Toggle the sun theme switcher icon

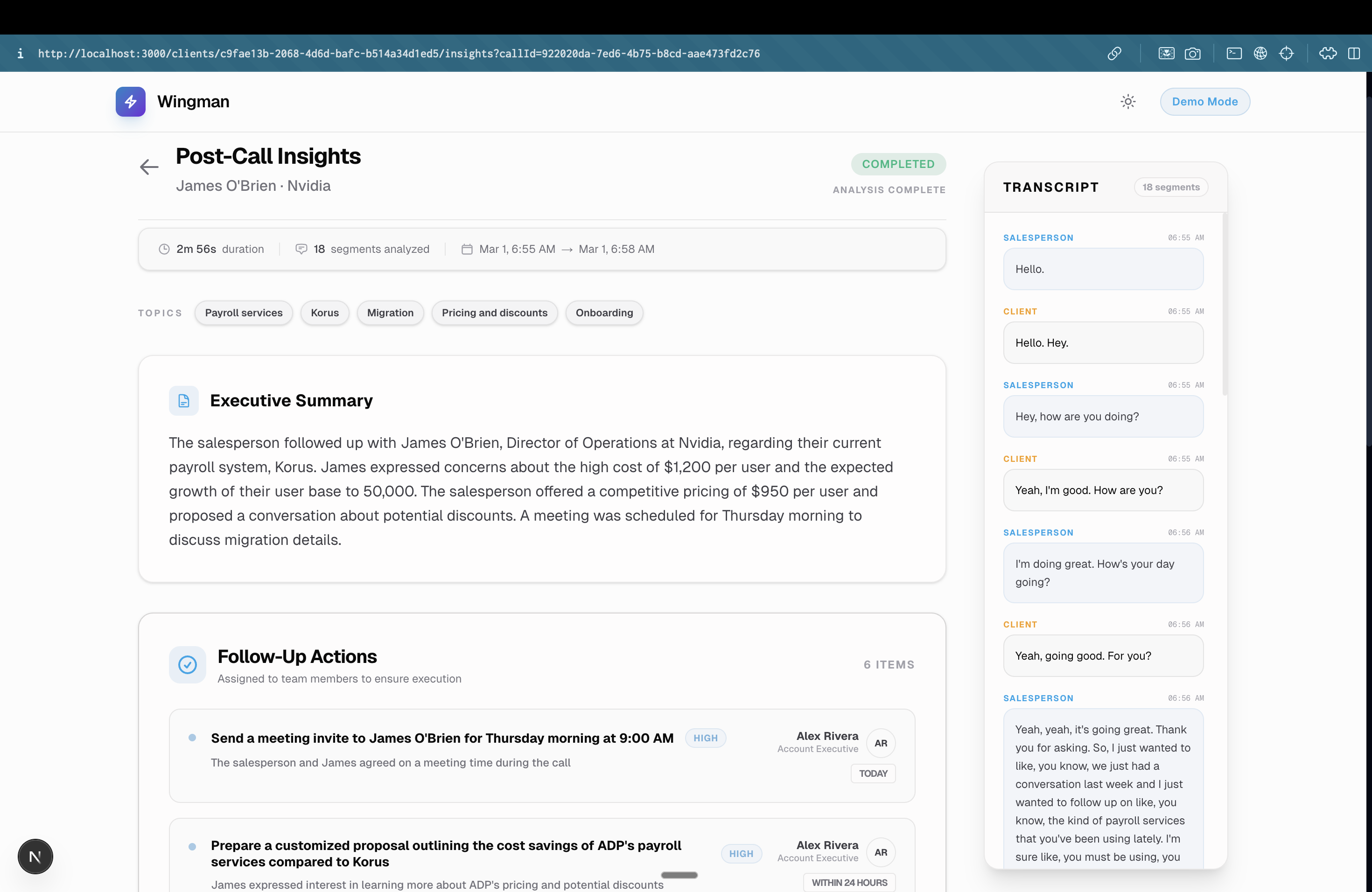pyautogui.click(x=1127, y=101)
